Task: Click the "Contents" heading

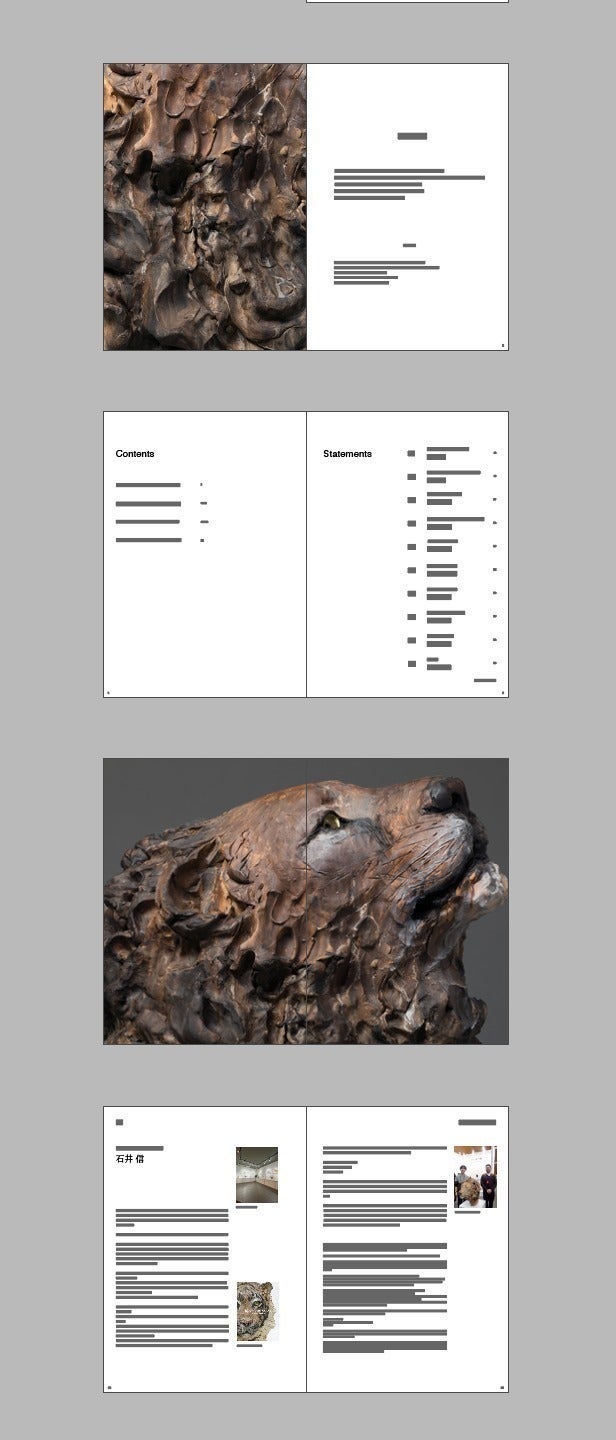Action: [x=135, y=454]
